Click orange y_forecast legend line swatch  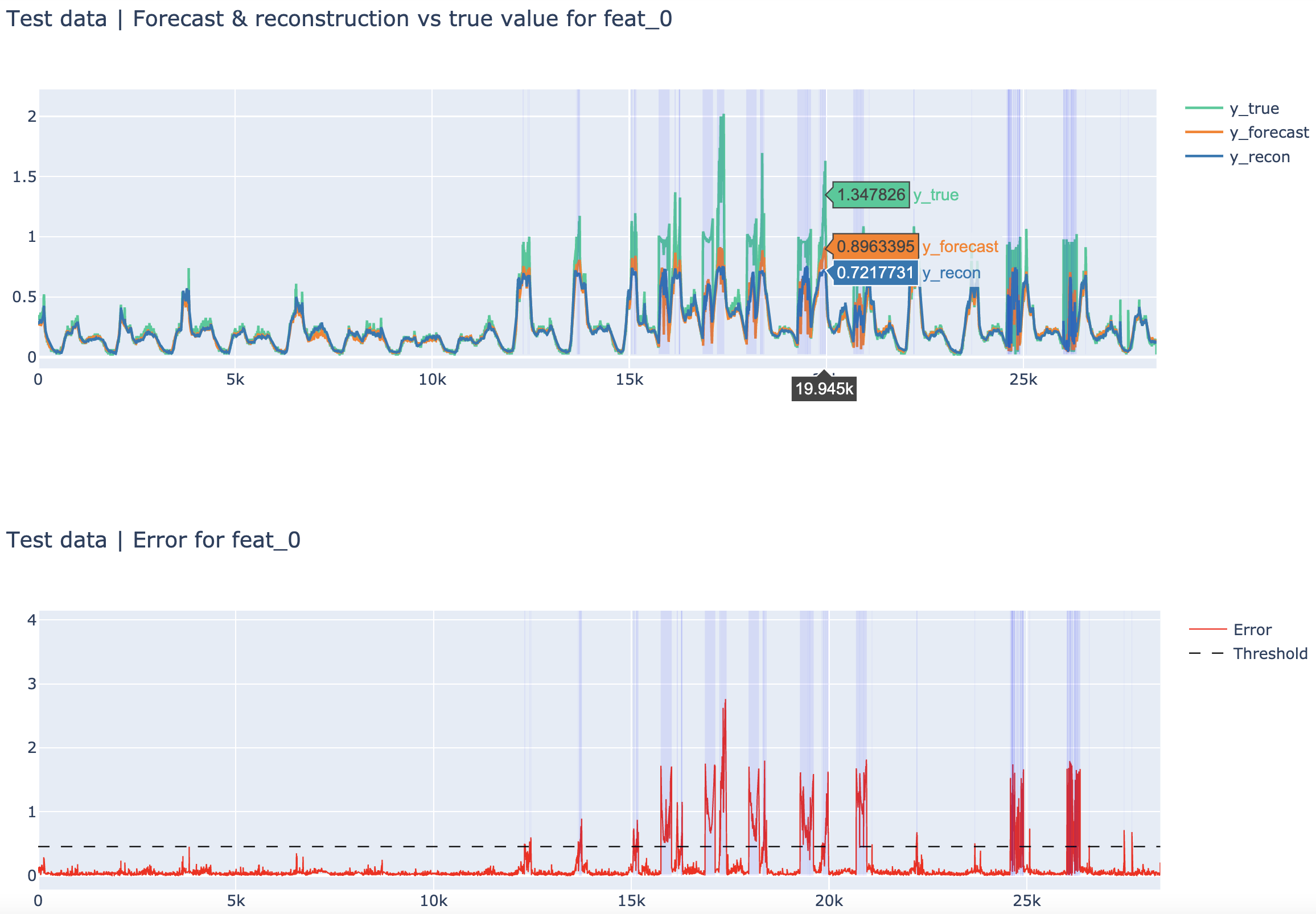[1203, 132]
